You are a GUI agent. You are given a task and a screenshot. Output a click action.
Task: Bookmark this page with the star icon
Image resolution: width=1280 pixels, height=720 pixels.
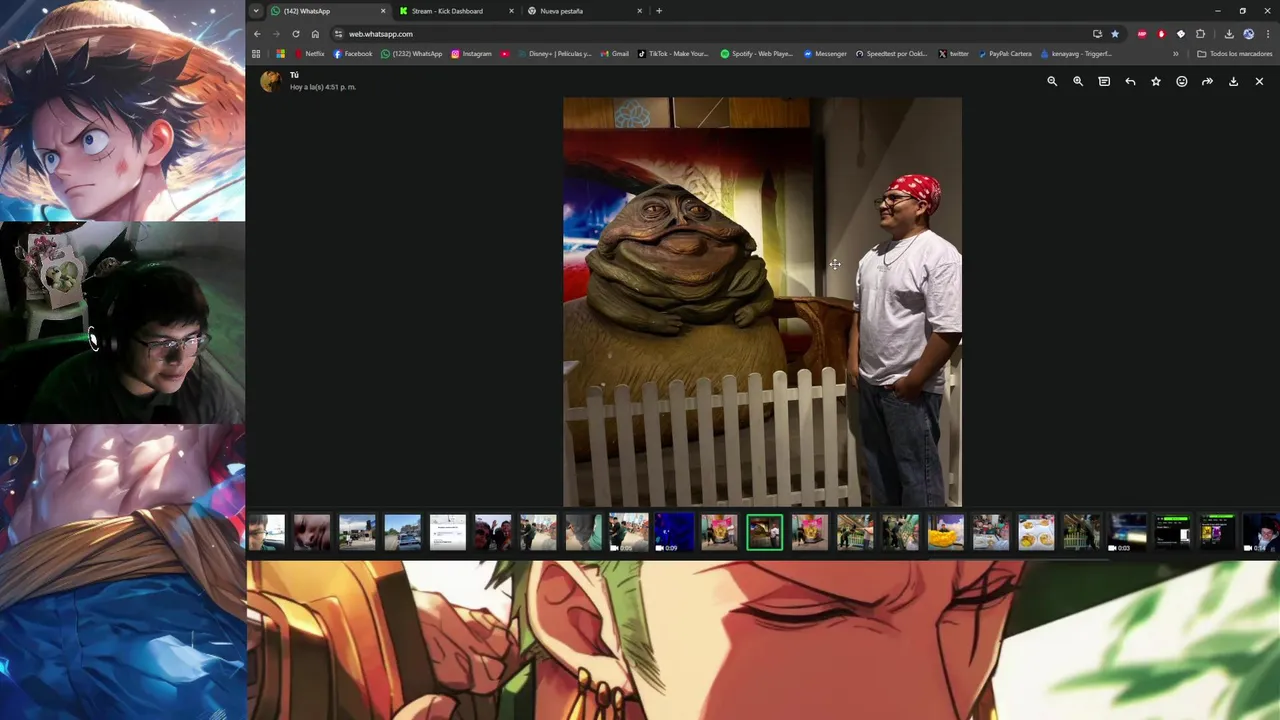1115,34
